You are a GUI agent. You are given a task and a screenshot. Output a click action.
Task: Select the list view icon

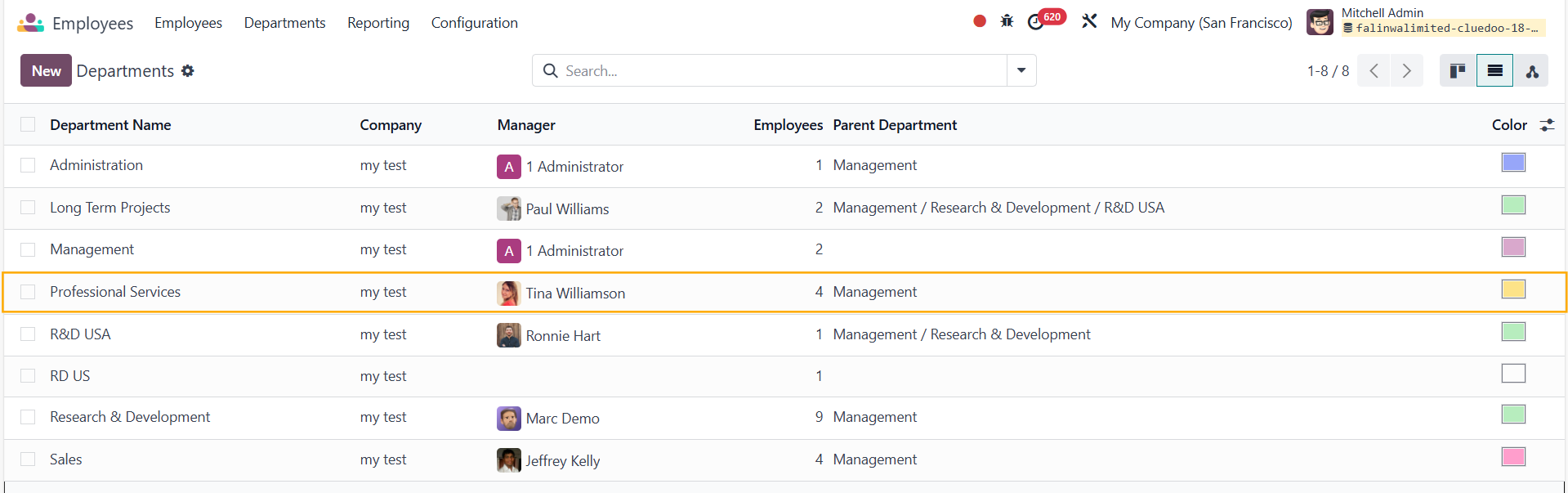(1494, 71)
